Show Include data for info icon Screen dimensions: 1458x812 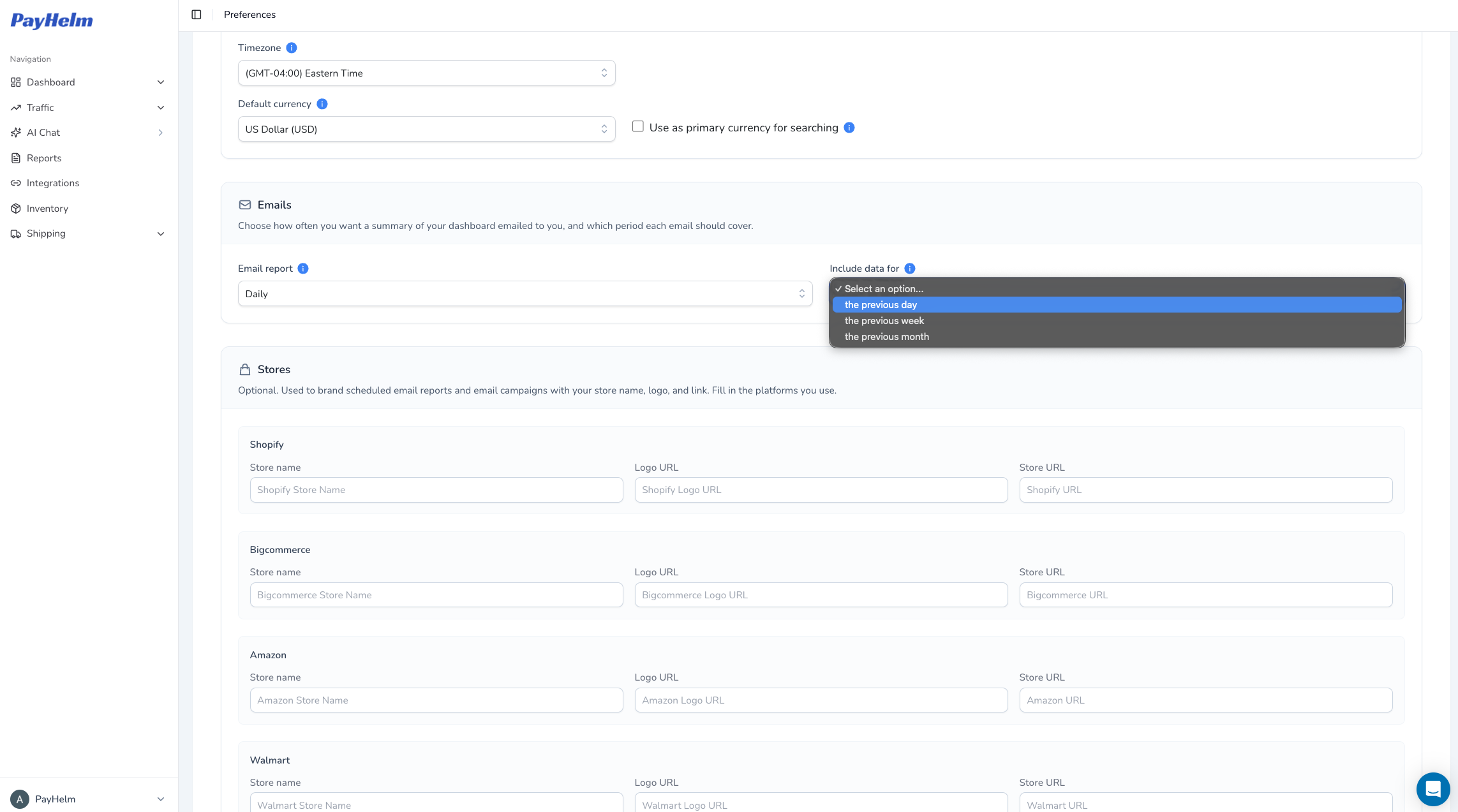coord(910,269)
